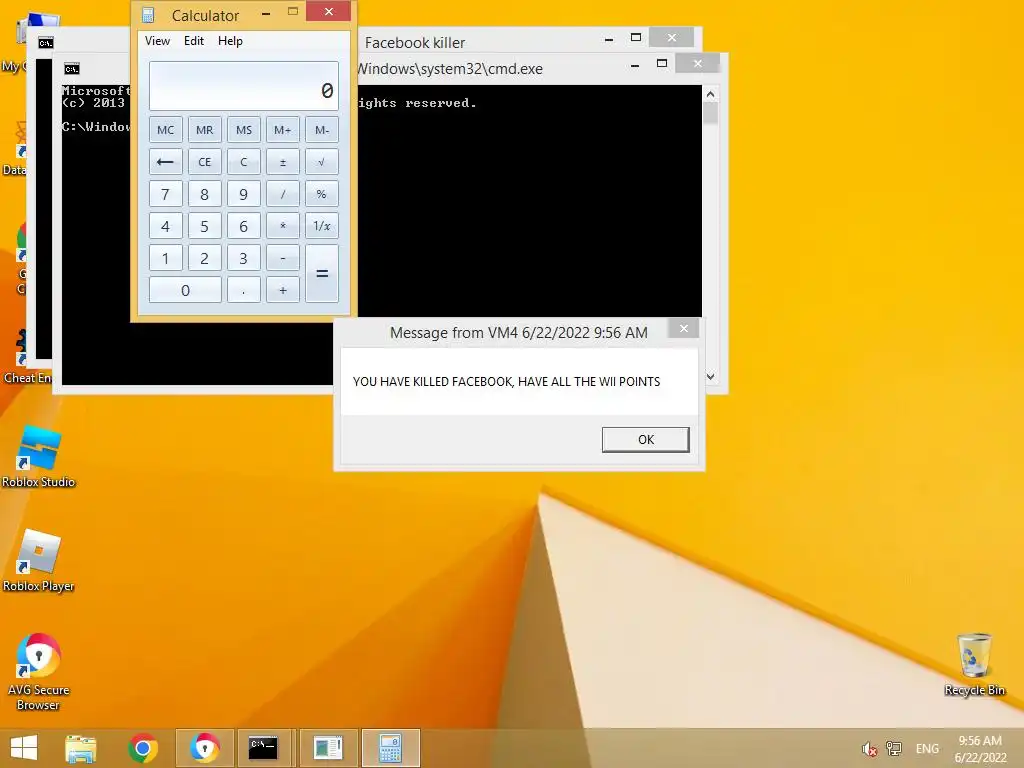The width and height of the screenshot is (1024, 768).
Task: Minimize the Facebook killer window
Action: (x=609, y=39)
